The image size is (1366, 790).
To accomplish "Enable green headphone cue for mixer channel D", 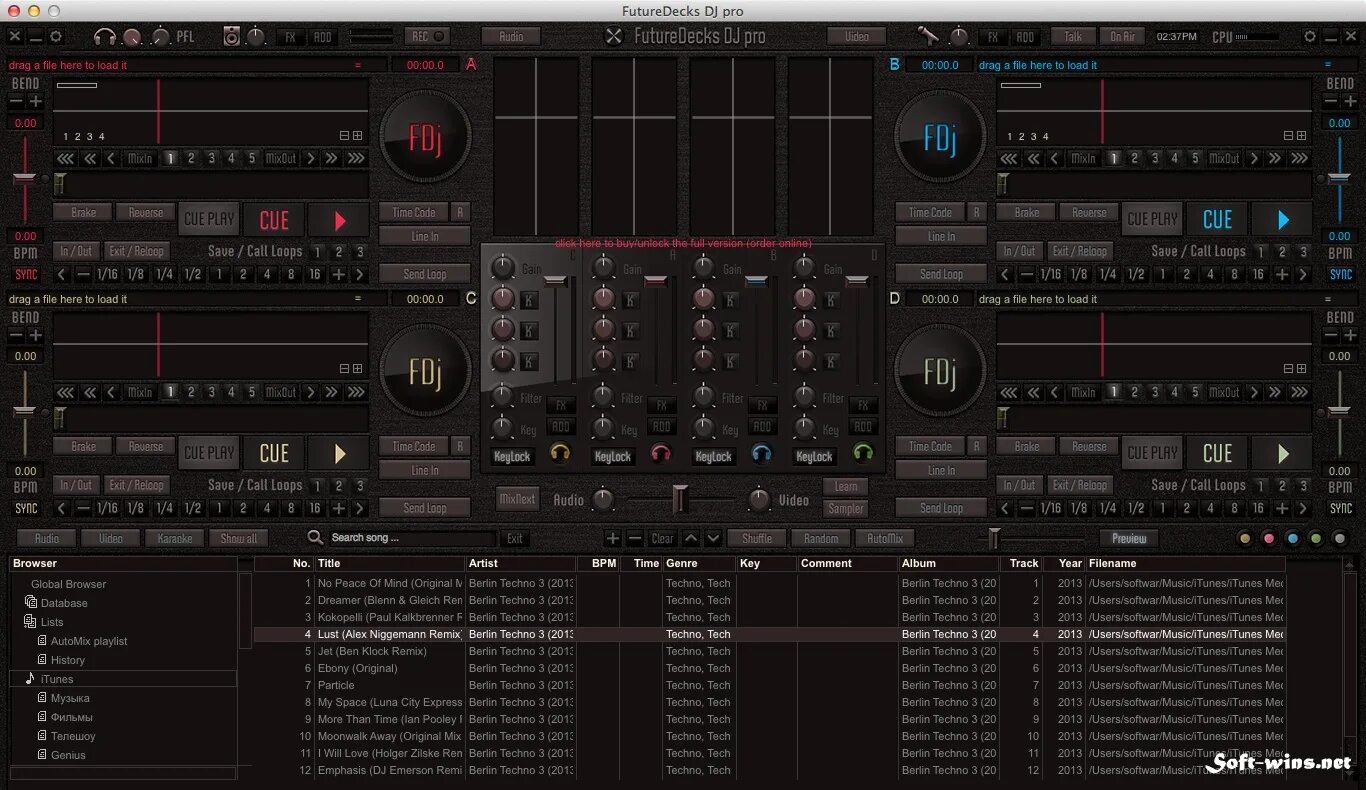I will 863,455.
